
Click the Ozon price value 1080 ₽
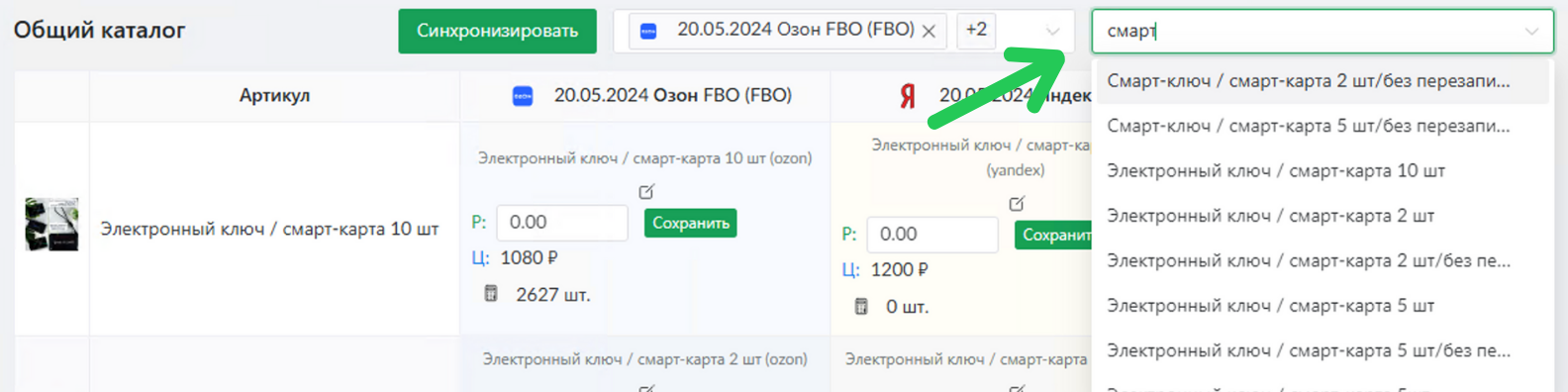[529, 257]
